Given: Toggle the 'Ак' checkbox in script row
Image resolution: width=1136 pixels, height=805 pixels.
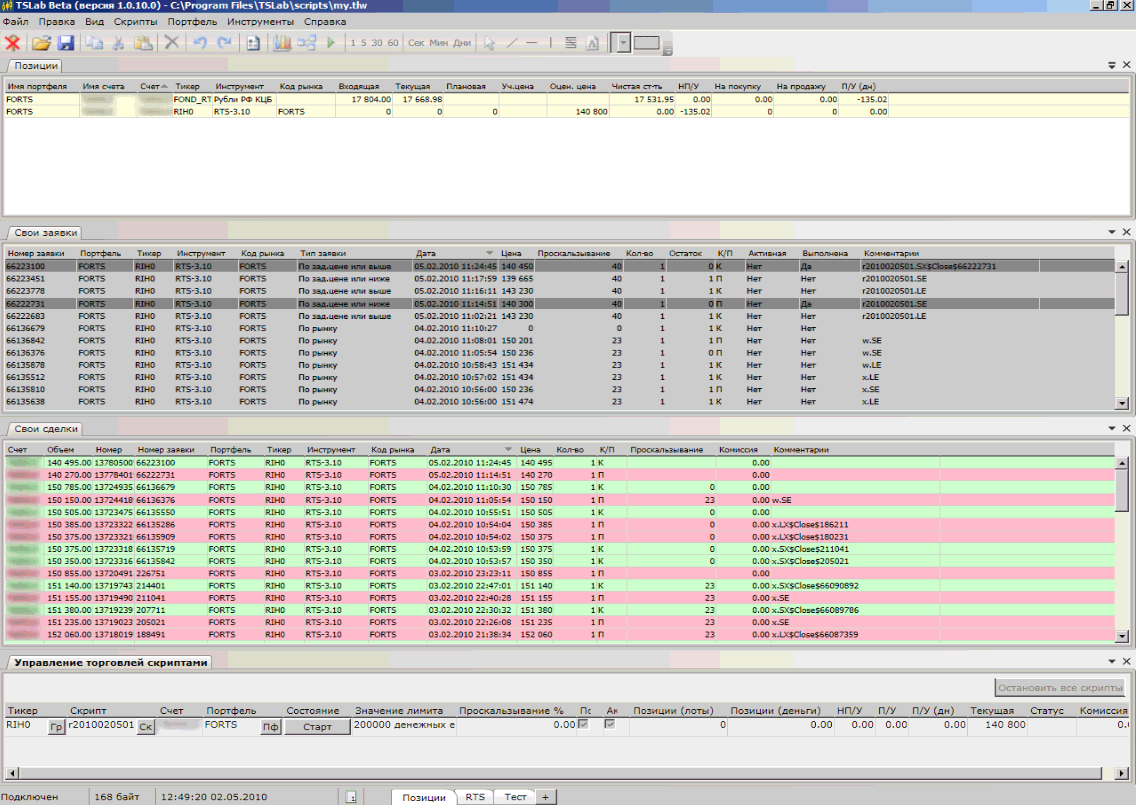Looking at the screenshot, I should 610,724.
